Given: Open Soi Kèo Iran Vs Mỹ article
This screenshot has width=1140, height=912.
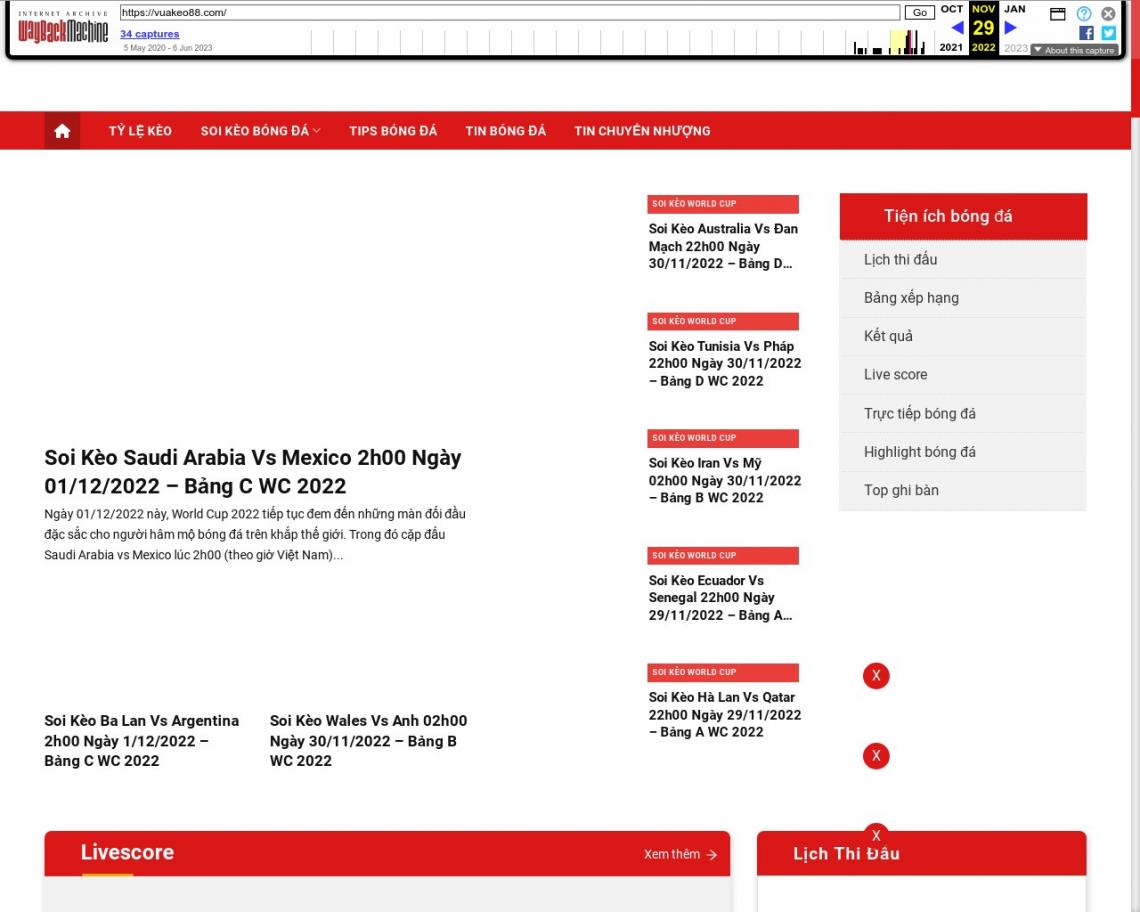Looking at the screenshot, I should click(724, 480).
